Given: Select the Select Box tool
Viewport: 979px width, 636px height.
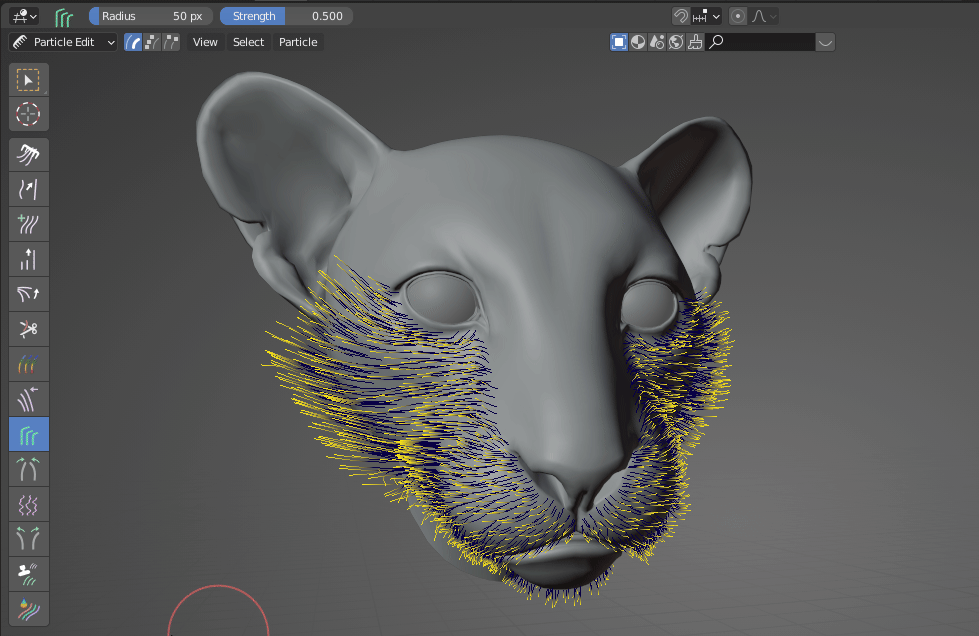Looking at the screenshot, I should point(29,80).
